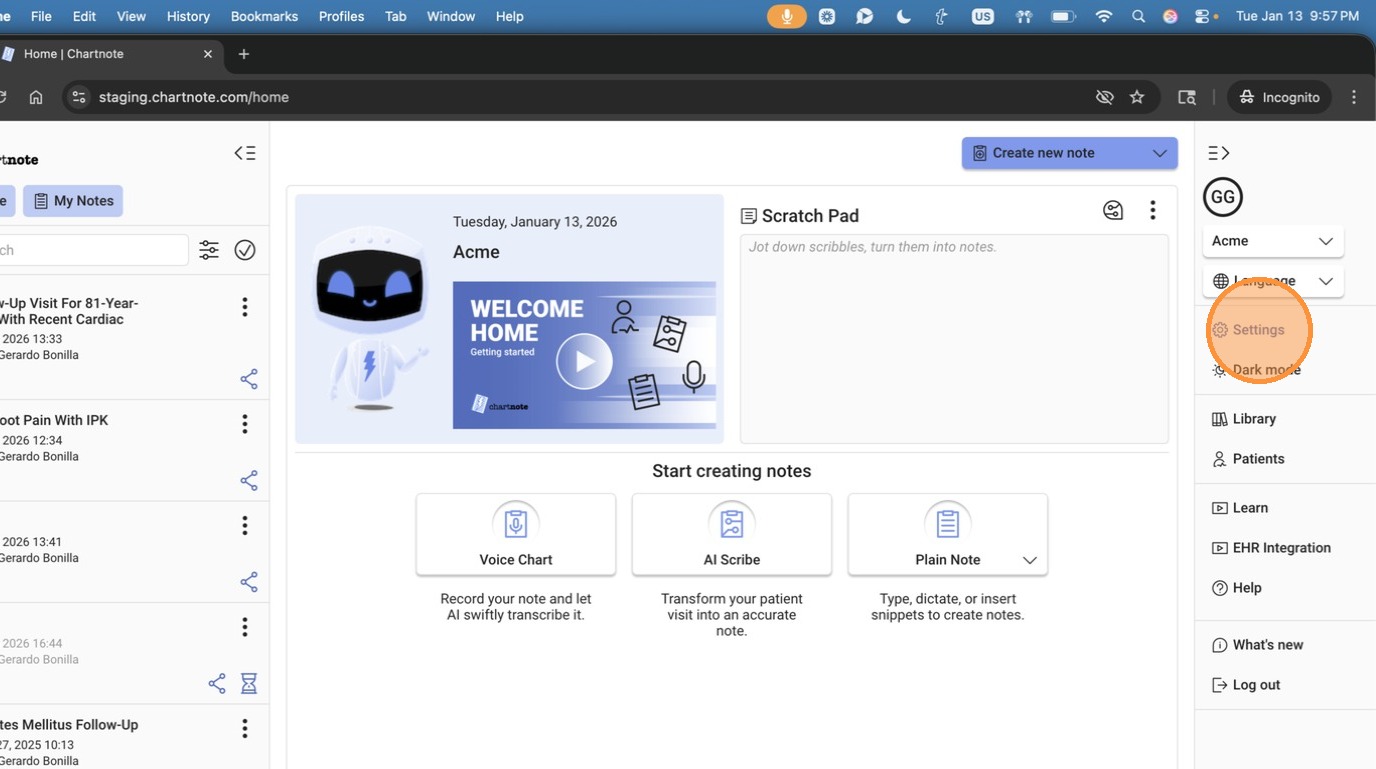
Task: Open three-dot menu for Mellitus Follow-Up note
Action: (245, 729)
